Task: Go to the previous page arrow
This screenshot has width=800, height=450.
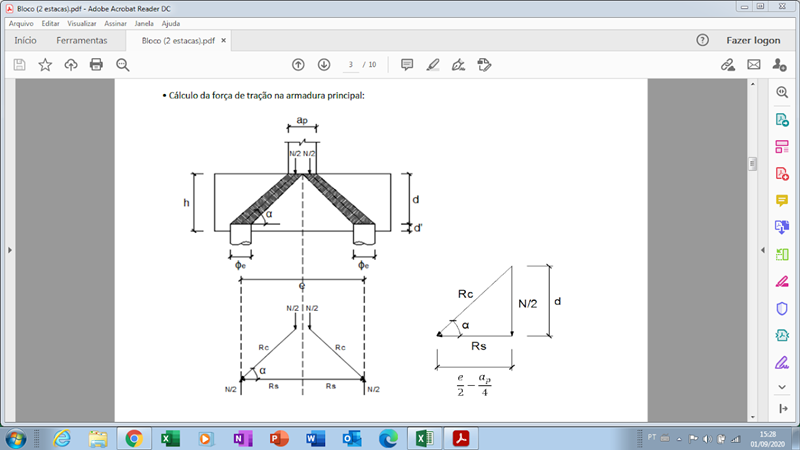Action: click(298, 65)
